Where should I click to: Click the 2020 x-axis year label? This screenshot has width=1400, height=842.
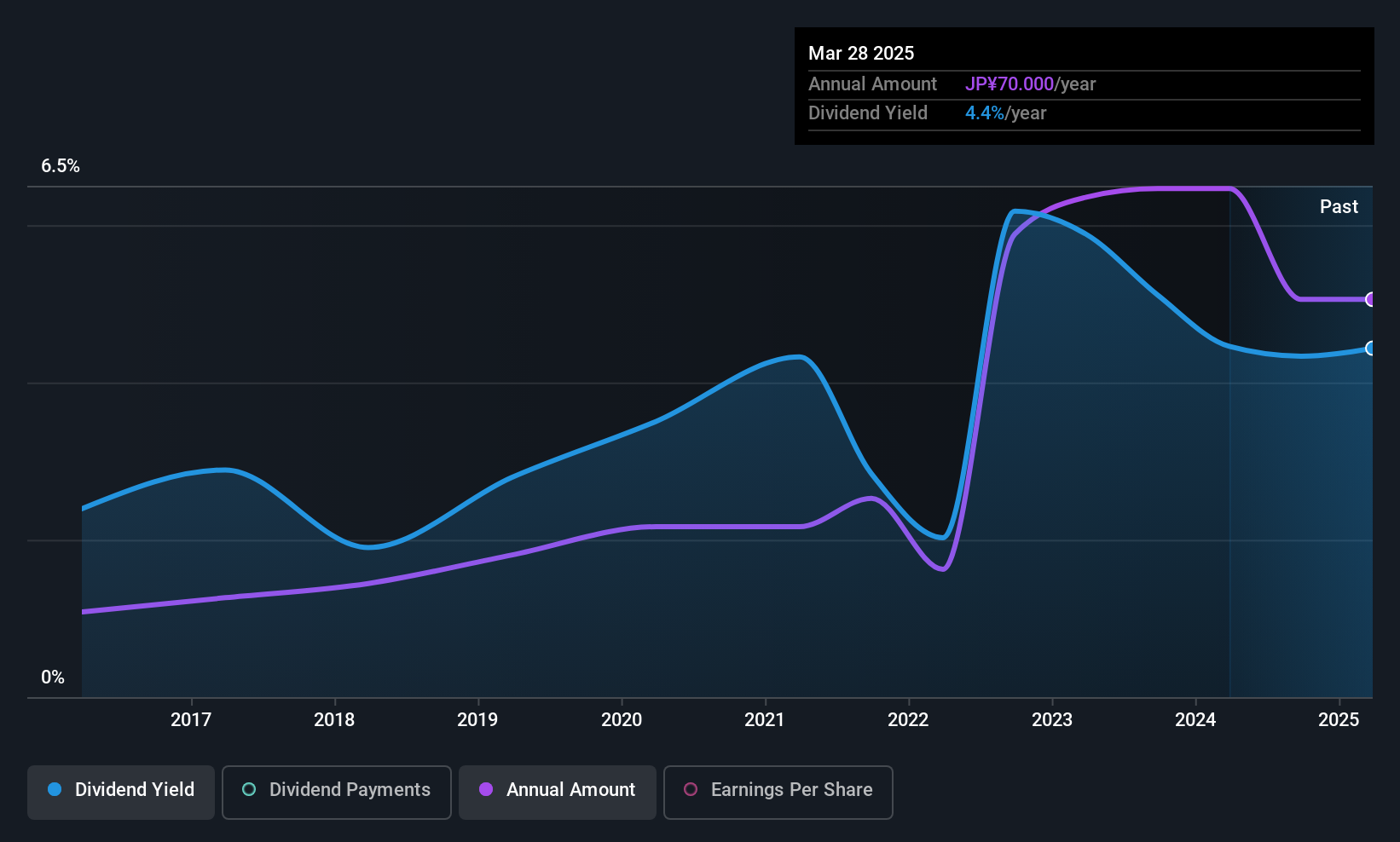pos(622,720)
